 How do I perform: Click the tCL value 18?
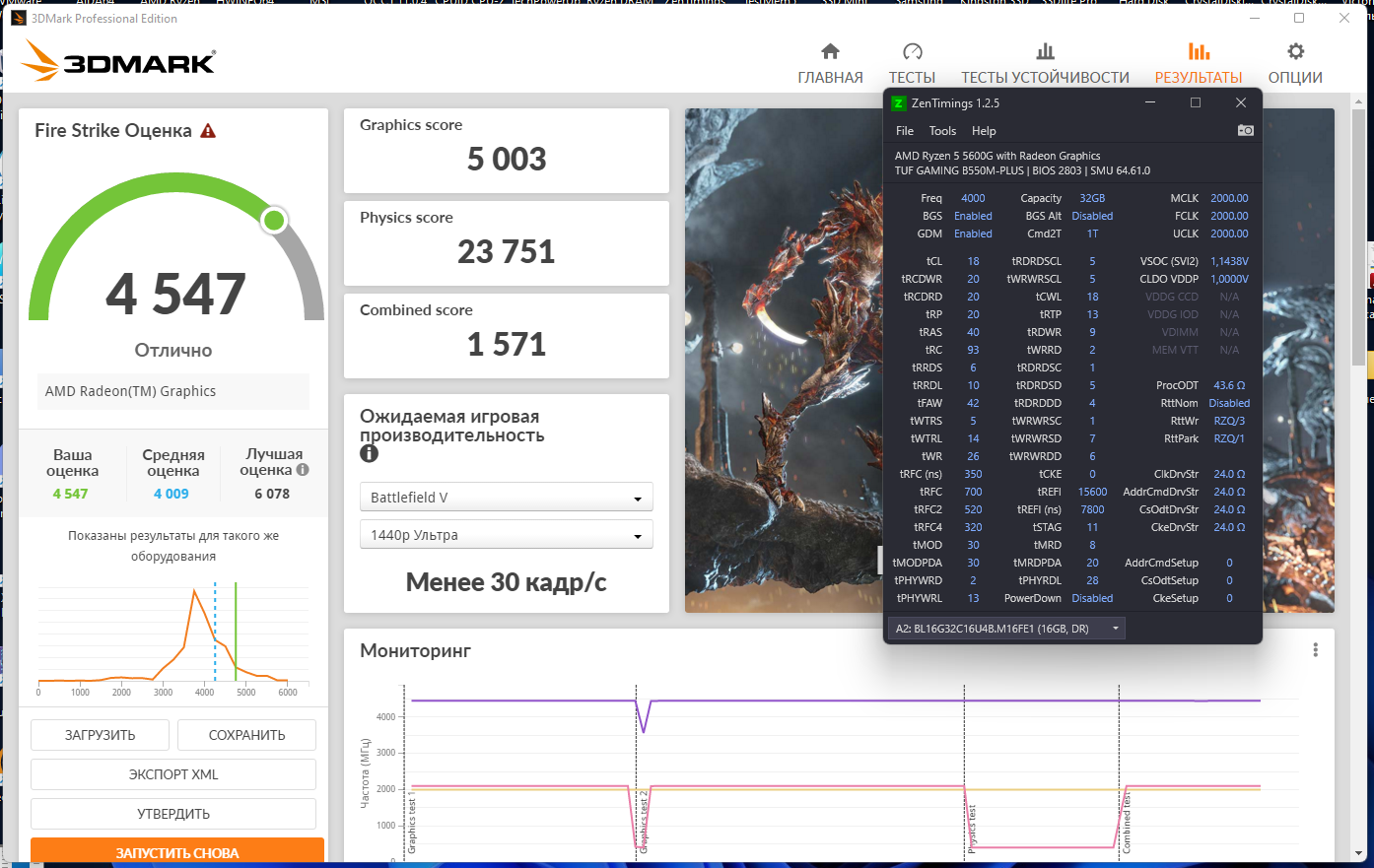click(x=973, y=261)
